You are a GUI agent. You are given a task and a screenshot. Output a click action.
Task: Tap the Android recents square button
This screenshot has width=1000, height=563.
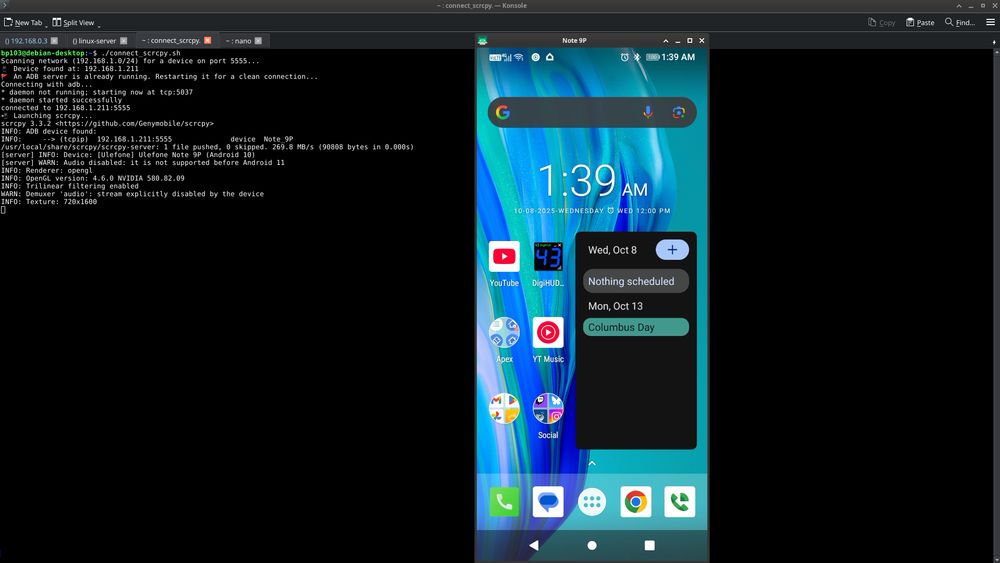tap(649, 545)
